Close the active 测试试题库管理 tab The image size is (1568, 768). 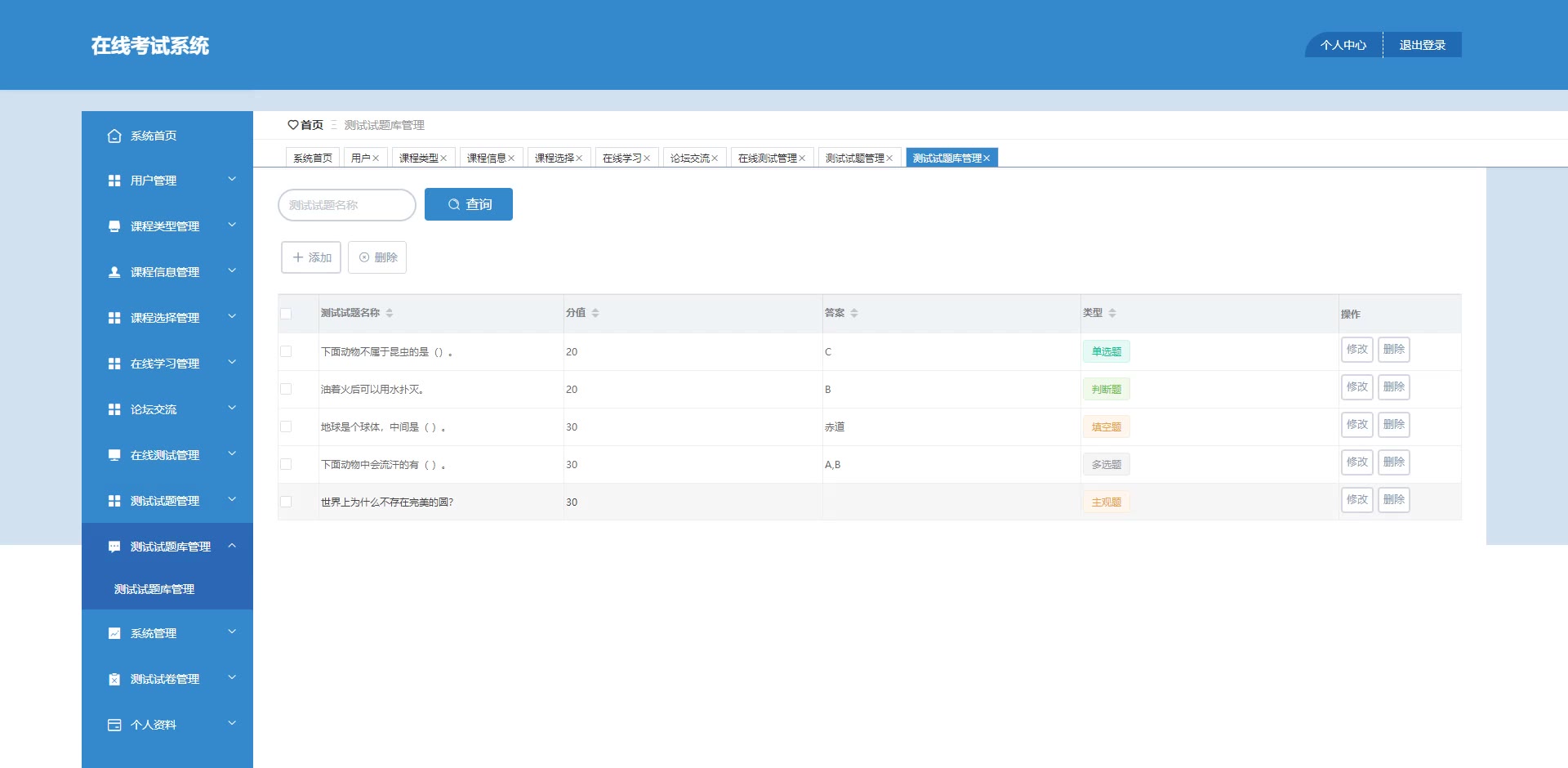pyautogui.click(x=987, y=159)
